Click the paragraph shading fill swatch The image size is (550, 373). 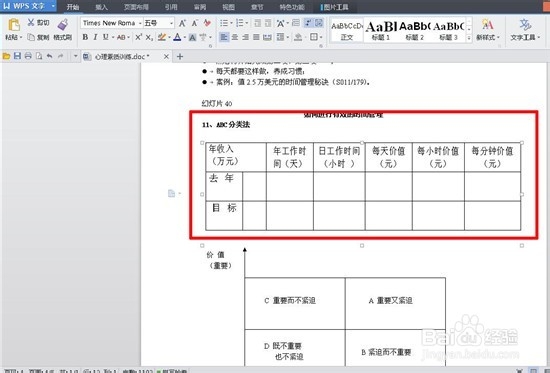pyautogui.click(x=298, y=37)
